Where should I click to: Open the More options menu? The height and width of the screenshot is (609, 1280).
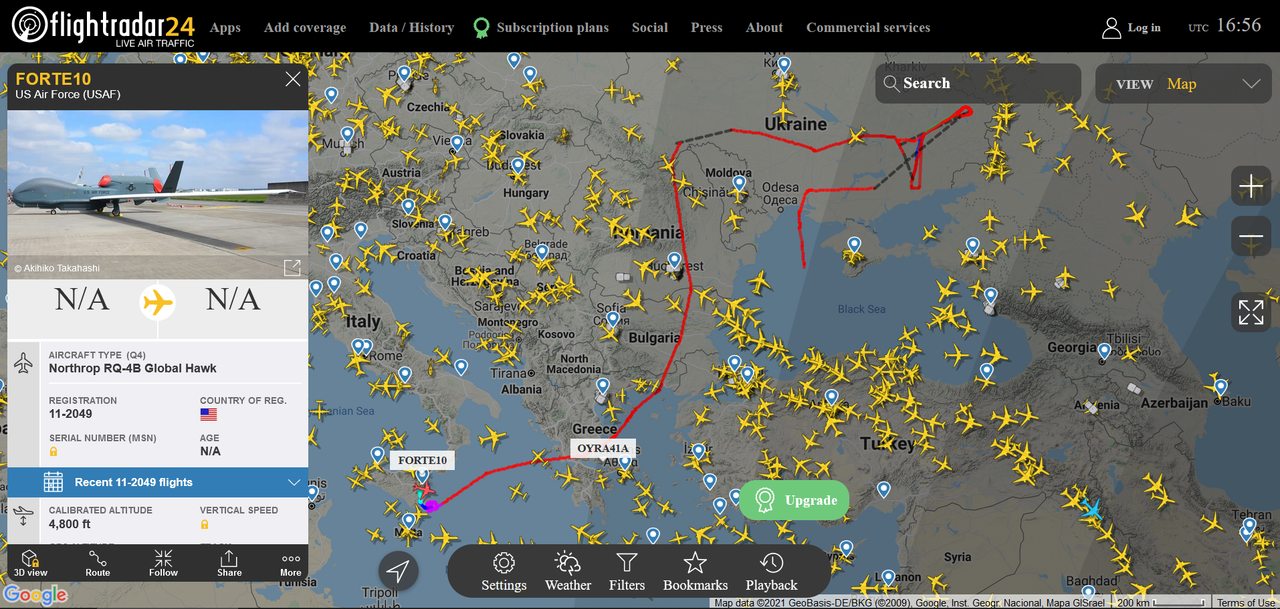click(x=291, y=563)
